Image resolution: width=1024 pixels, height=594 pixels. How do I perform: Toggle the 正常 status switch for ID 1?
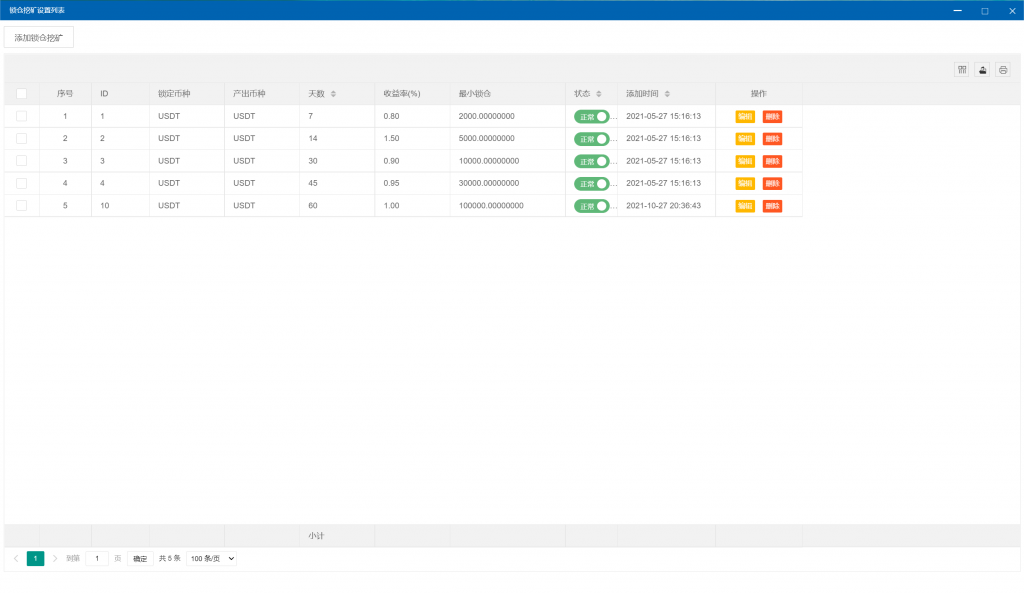click(591, 117)
